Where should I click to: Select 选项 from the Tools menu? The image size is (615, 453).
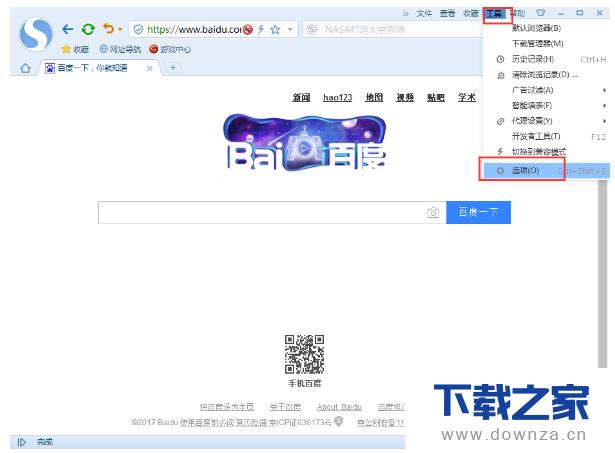(525, 171)
